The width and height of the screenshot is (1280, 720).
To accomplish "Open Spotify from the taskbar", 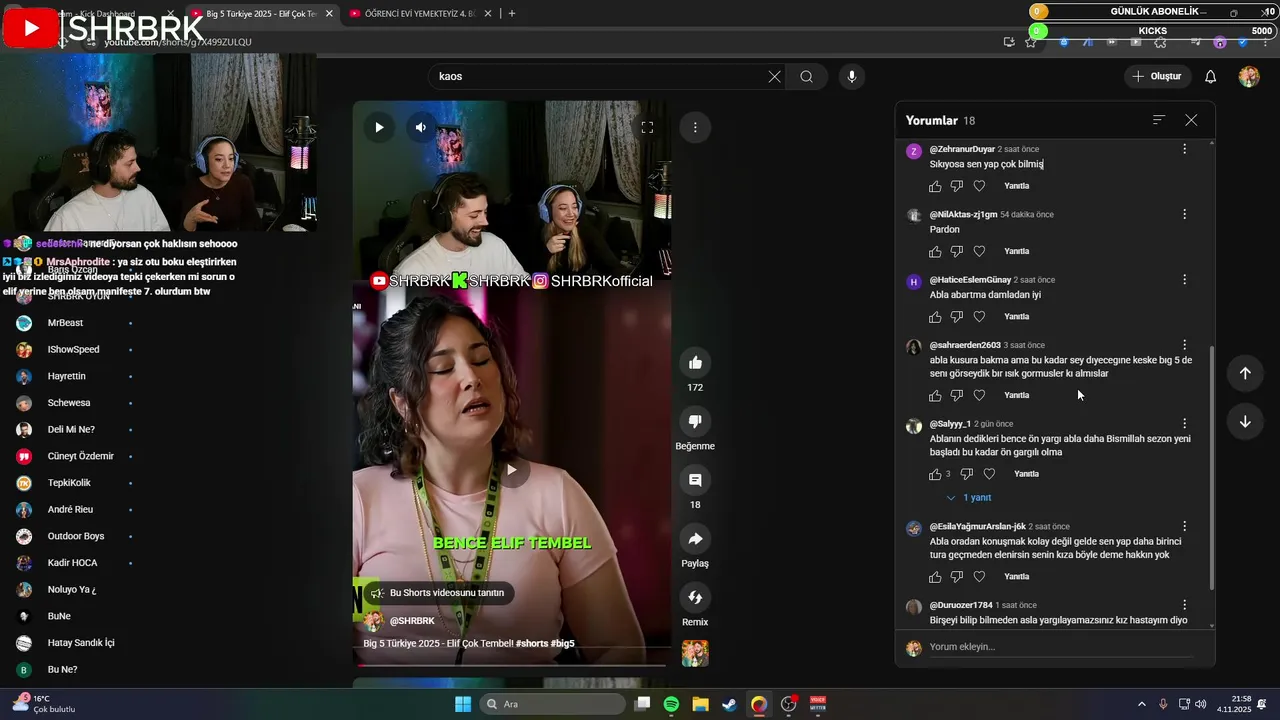I will (671, 704).
